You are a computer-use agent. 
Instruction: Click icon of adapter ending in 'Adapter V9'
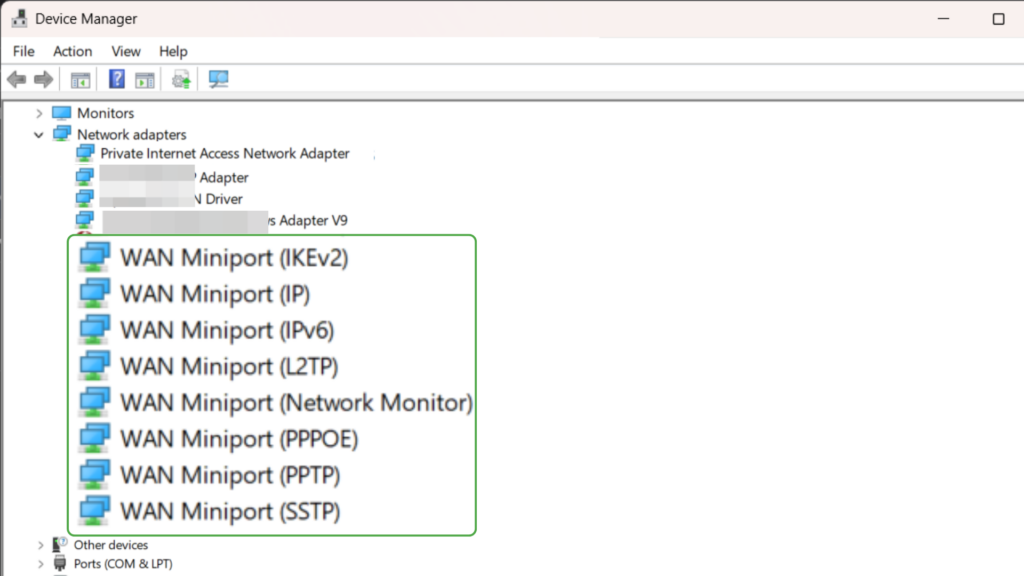[x=85, y=220]
